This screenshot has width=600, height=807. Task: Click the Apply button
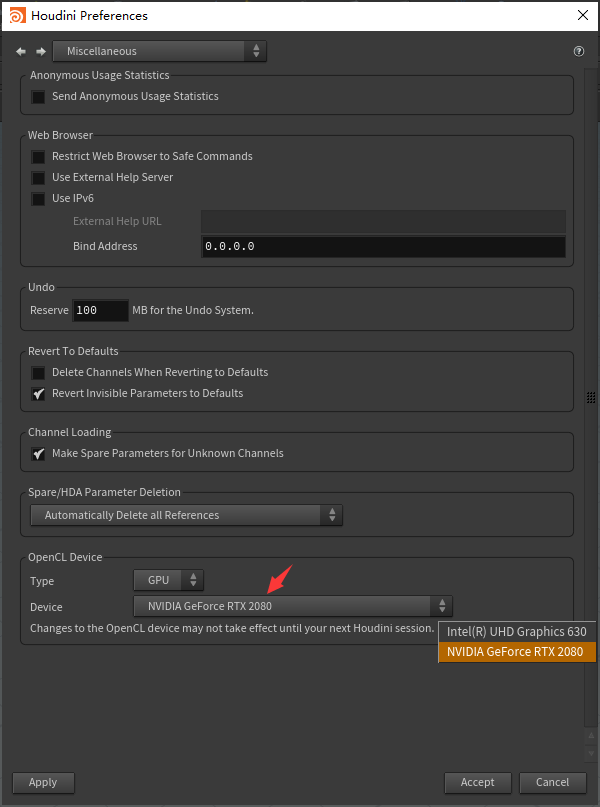pyautogui.click(x=43, y=782)
